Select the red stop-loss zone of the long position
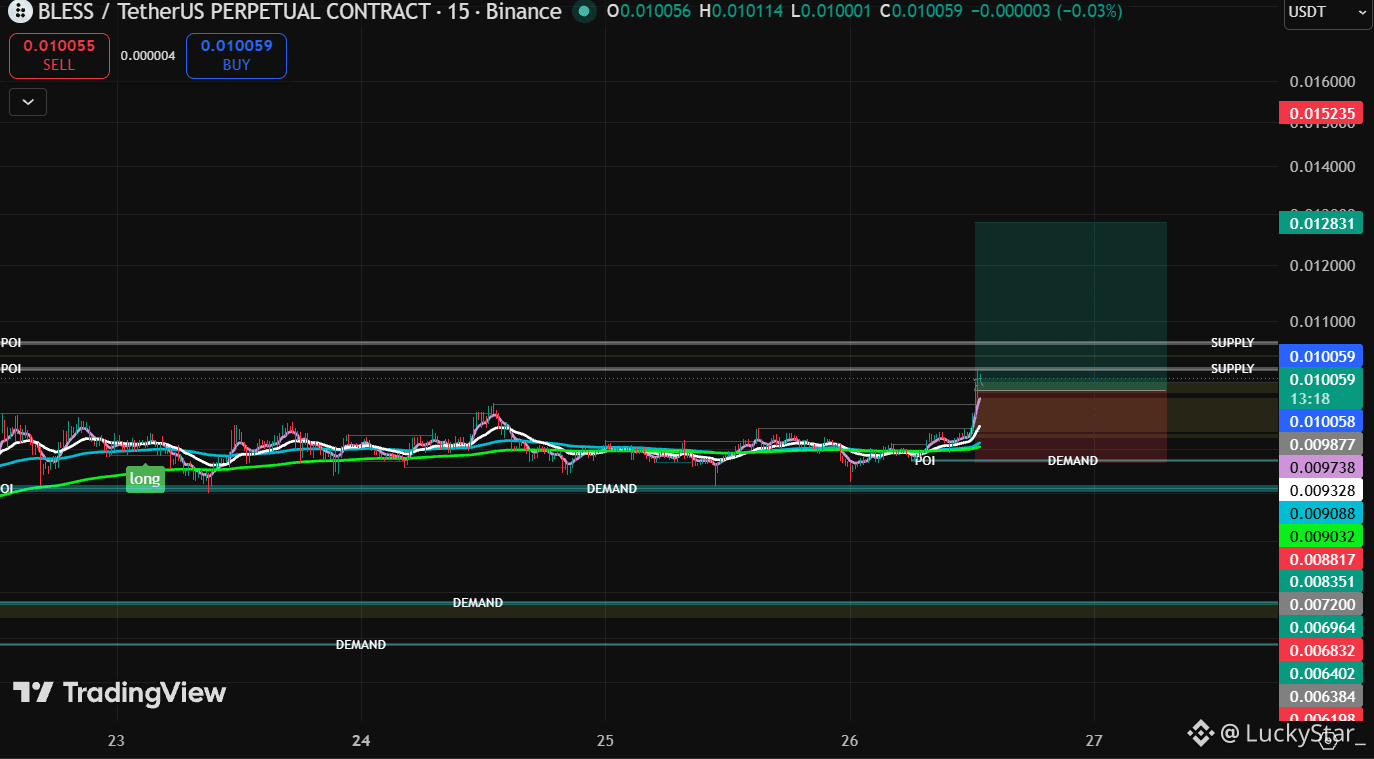1374x759 pixels. (1071, 426)
